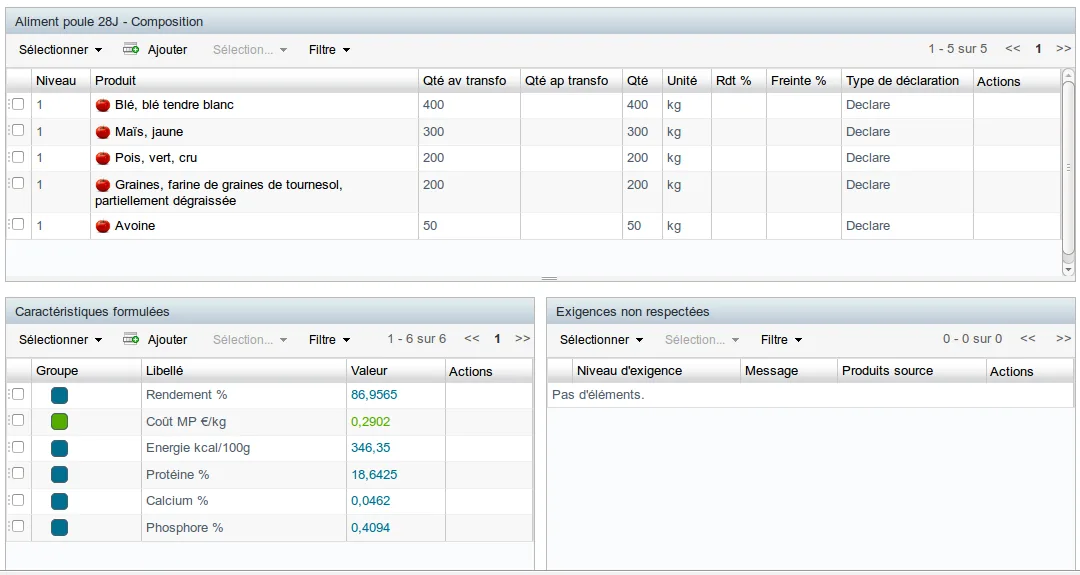The image size is (1080, 575).
Task: Click the value 0,0462 for Calcium
Action: [371, 501]
